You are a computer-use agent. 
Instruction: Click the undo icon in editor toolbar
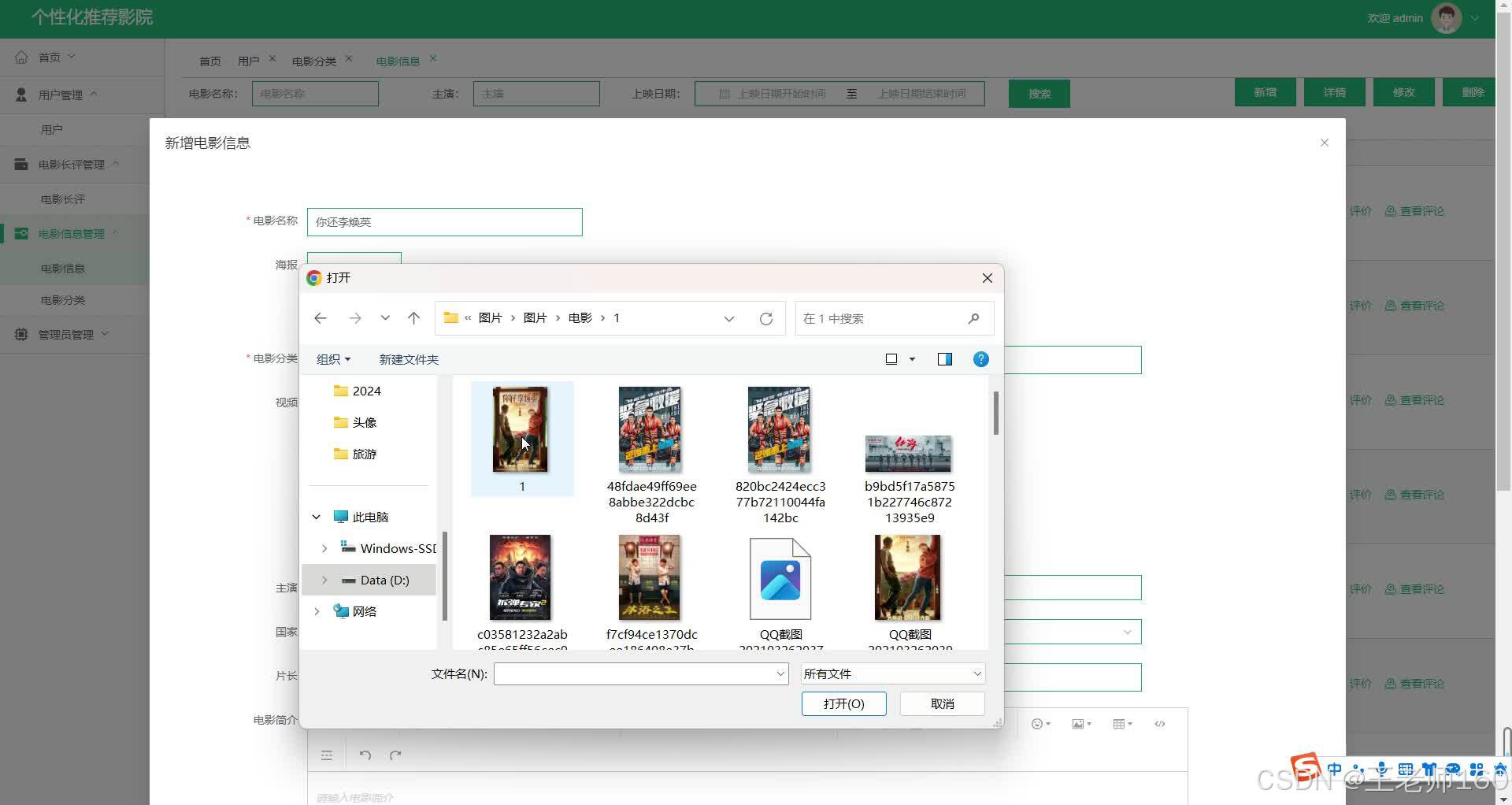pyautogui.click(x=365, y=755)
